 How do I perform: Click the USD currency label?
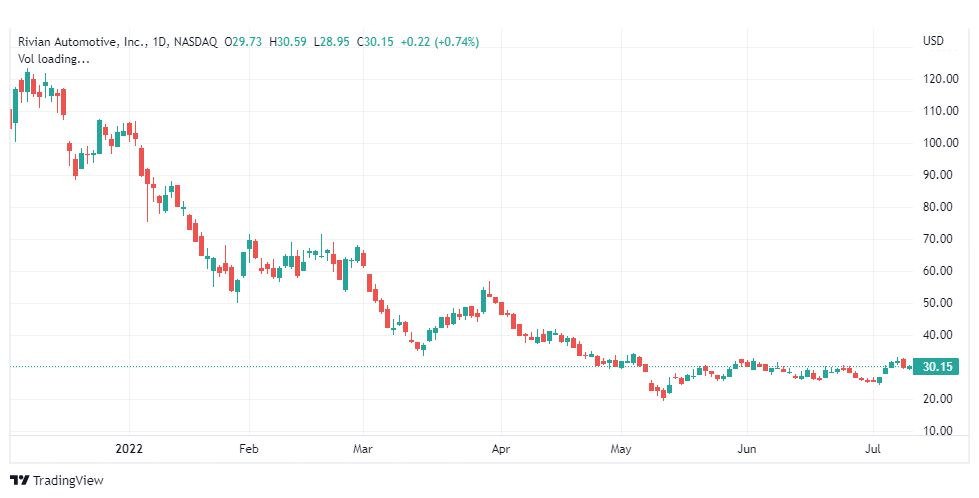pyautogui.click(x=933, y=41)
